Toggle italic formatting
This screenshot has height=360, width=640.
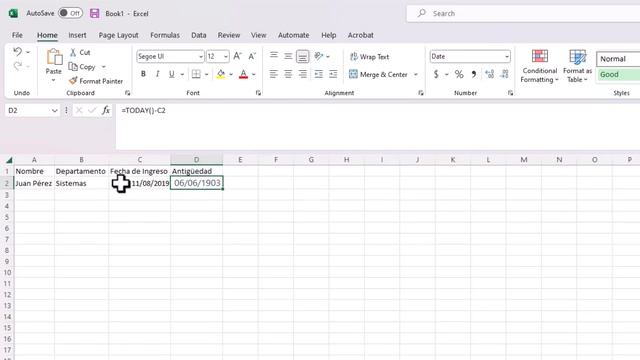158,74
